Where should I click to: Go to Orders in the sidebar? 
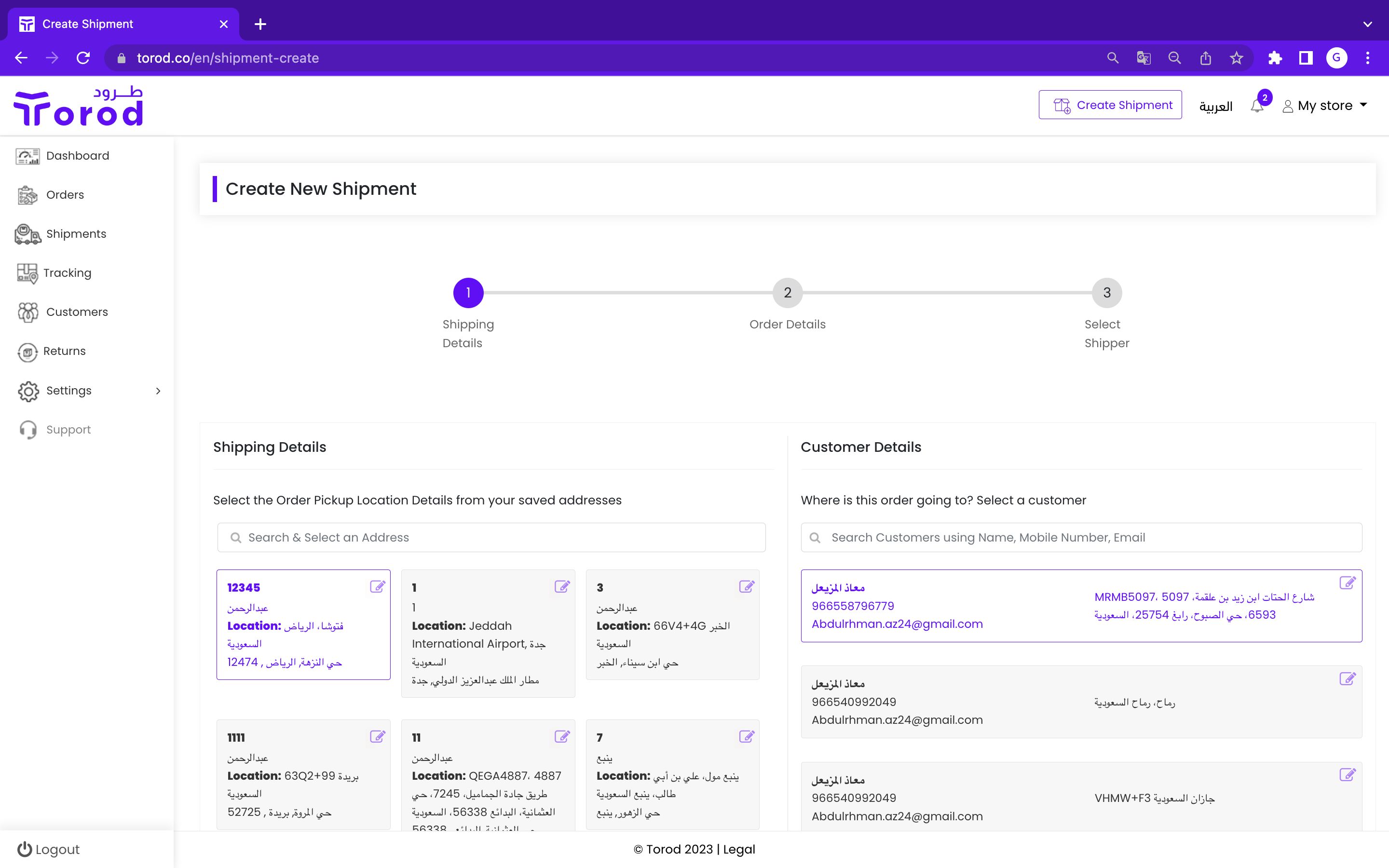tap(65, 195)
